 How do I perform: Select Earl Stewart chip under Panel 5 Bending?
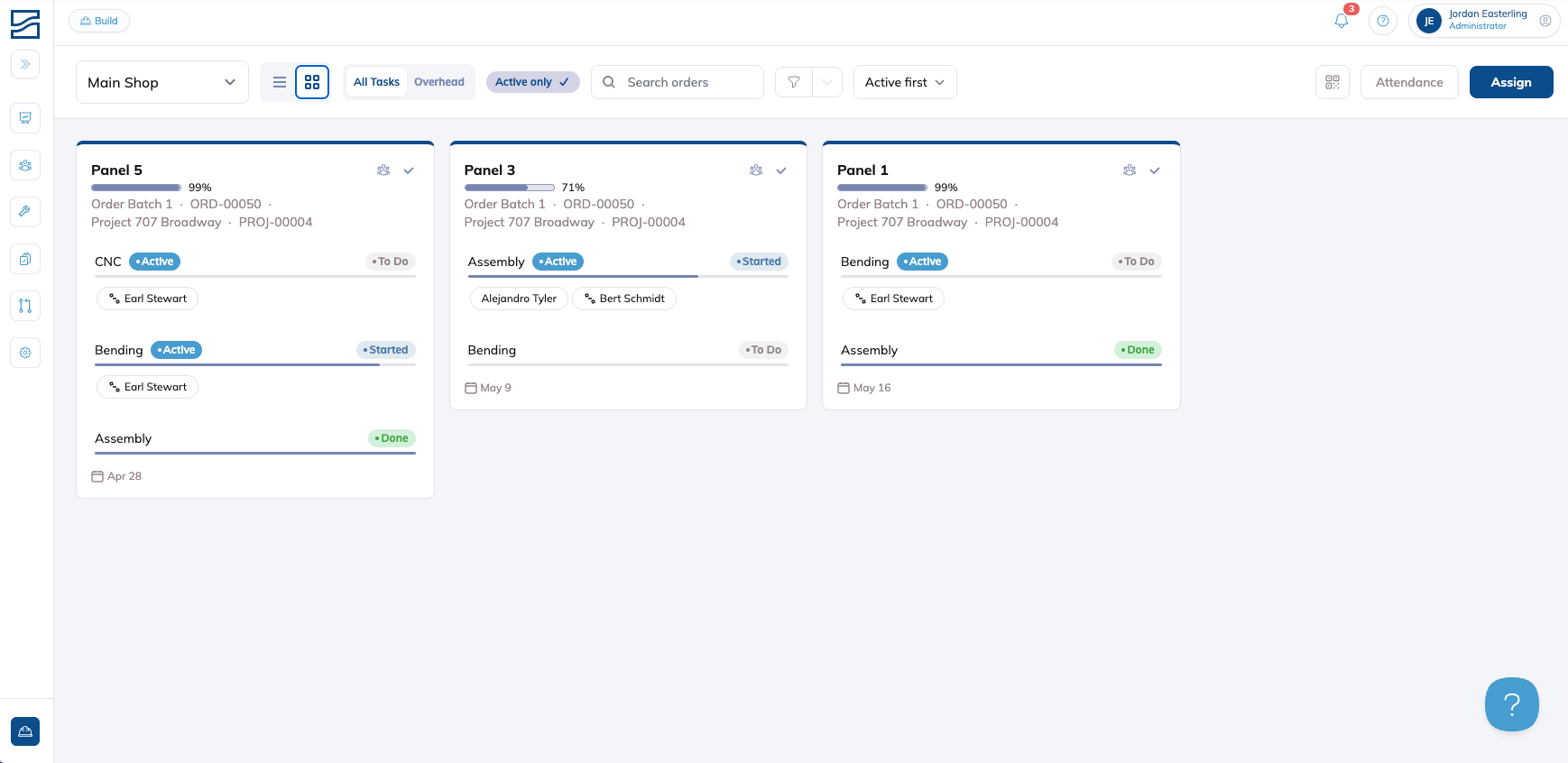click(x=147, y=387)
